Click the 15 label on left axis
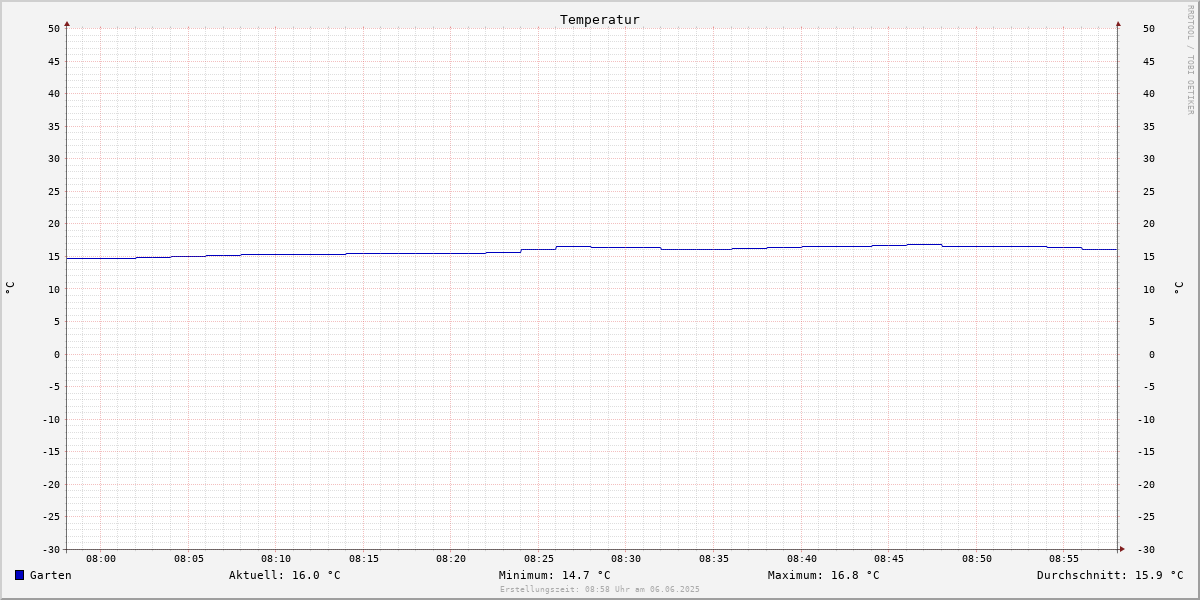 coord(54,257)
